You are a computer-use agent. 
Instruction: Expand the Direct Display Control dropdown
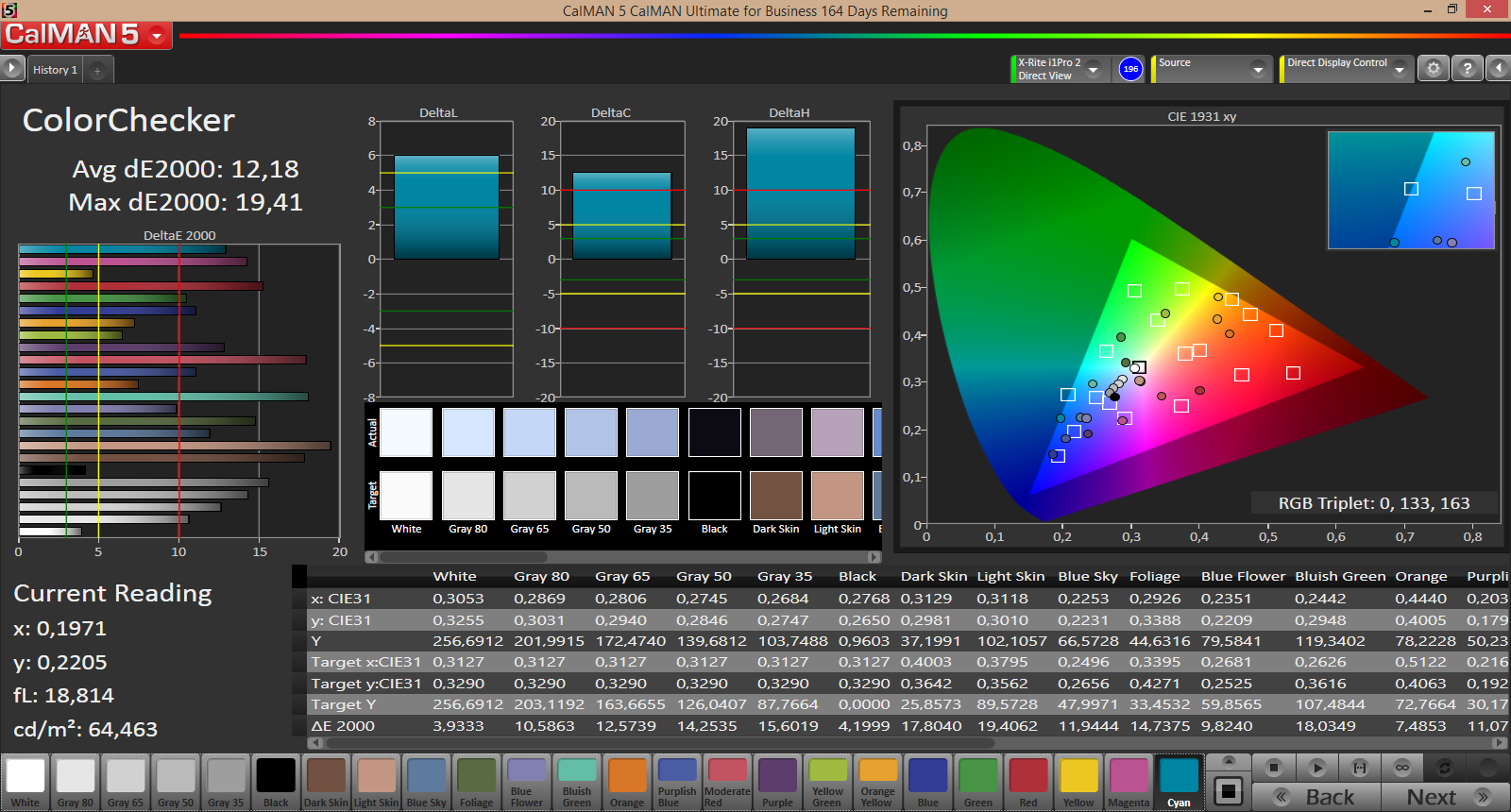pos(1399,69)
